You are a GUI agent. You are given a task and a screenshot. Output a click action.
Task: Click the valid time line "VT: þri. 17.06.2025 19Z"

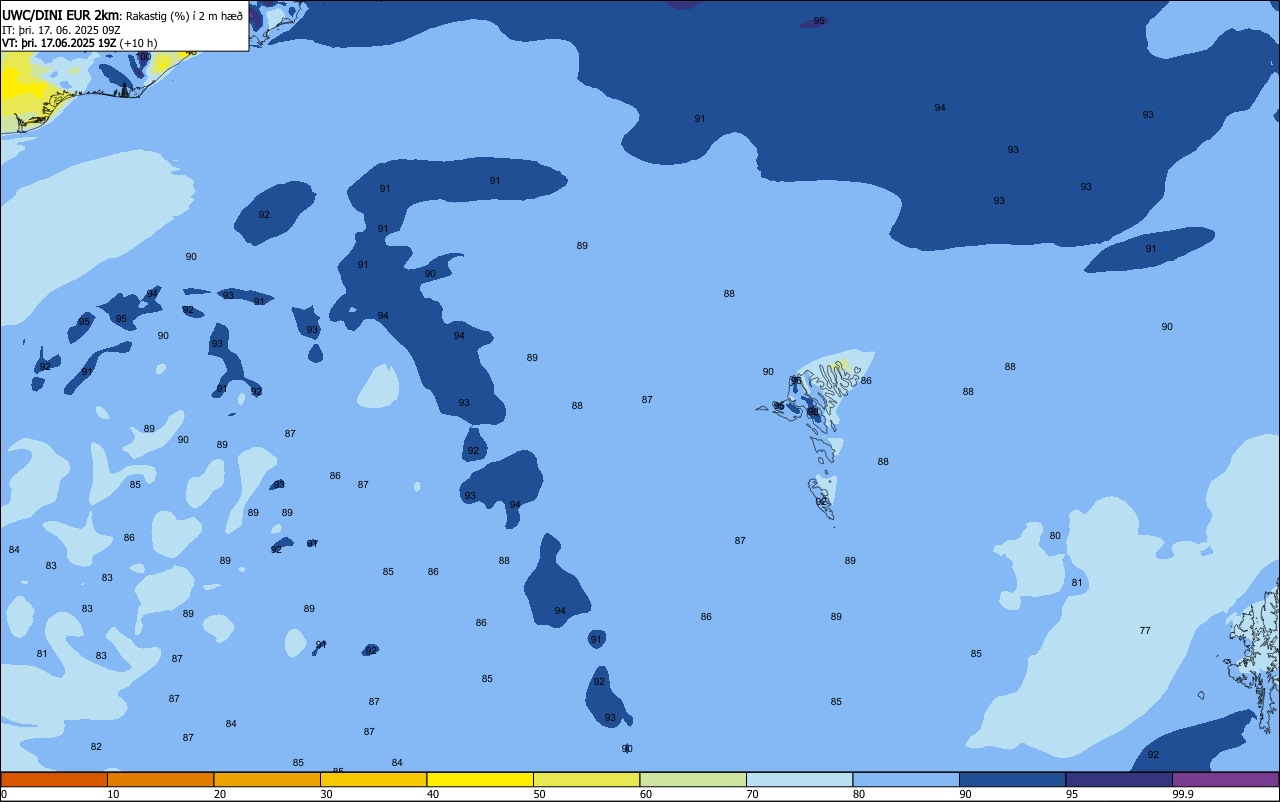point(59,42)
